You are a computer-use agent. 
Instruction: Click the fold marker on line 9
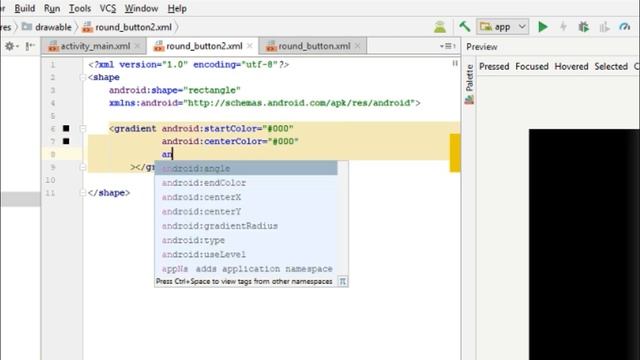[x=83, y=167]
